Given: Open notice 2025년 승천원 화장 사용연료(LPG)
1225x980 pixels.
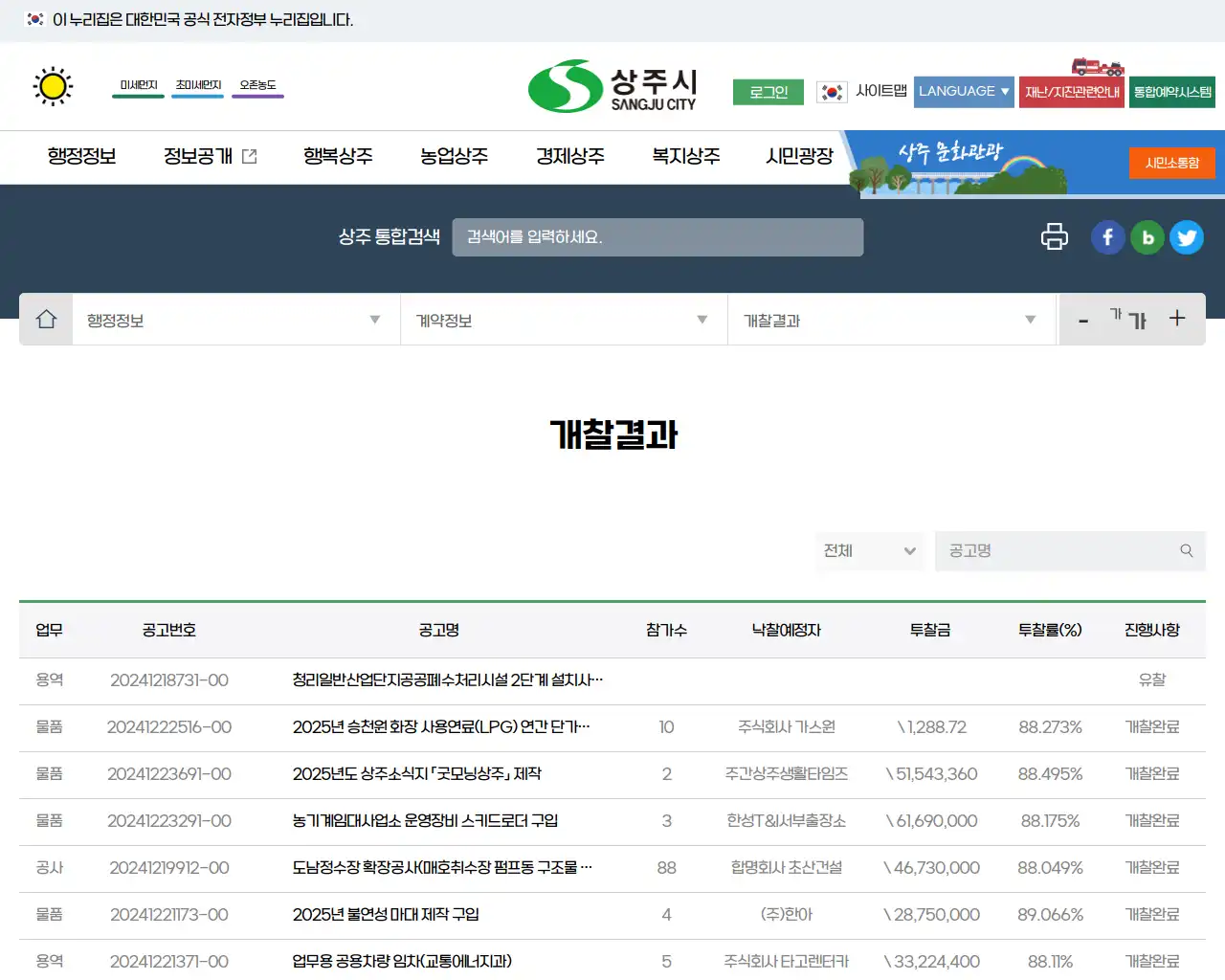Looking at the screenshot, I should tap(441, 727).
